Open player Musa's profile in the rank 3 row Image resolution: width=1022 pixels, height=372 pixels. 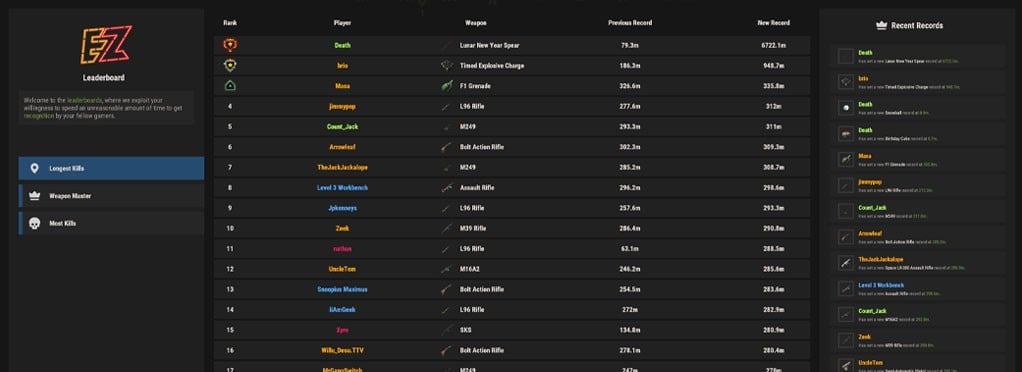tap(342, 86)
